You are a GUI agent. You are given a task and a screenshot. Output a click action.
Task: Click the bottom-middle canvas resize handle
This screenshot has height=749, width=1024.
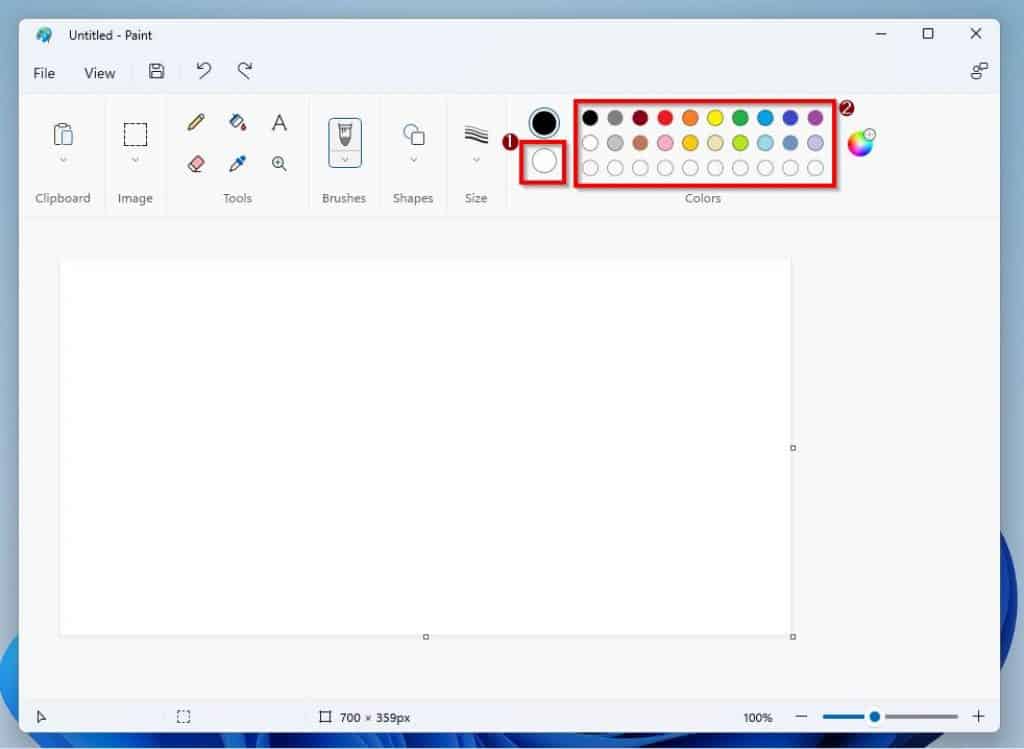[426, 637]
